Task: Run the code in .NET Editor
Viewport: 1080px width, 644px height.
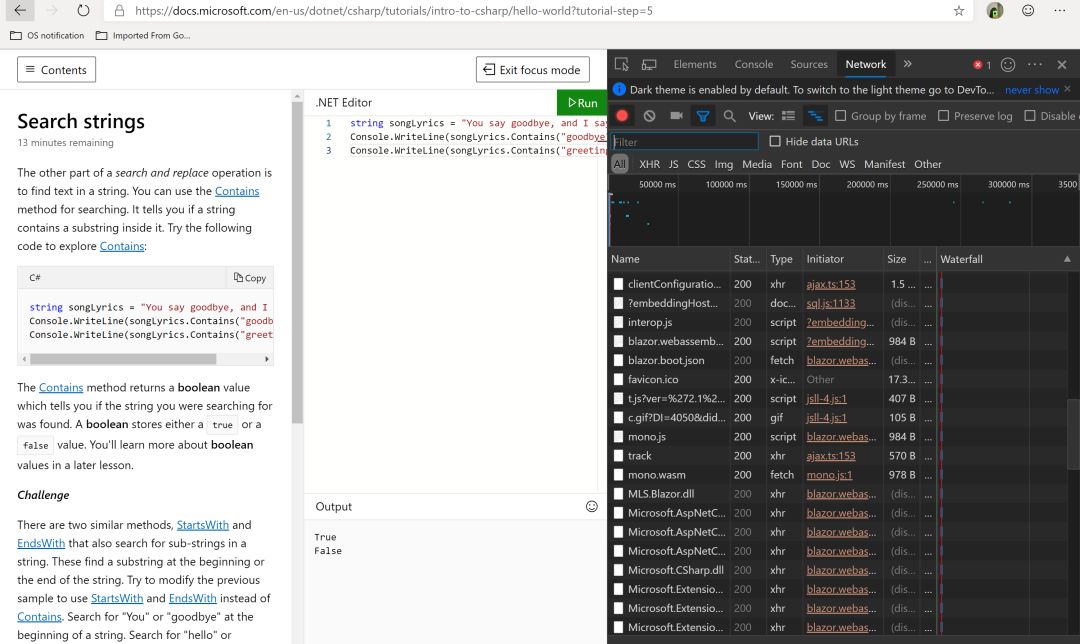Action: coord(582,103)
